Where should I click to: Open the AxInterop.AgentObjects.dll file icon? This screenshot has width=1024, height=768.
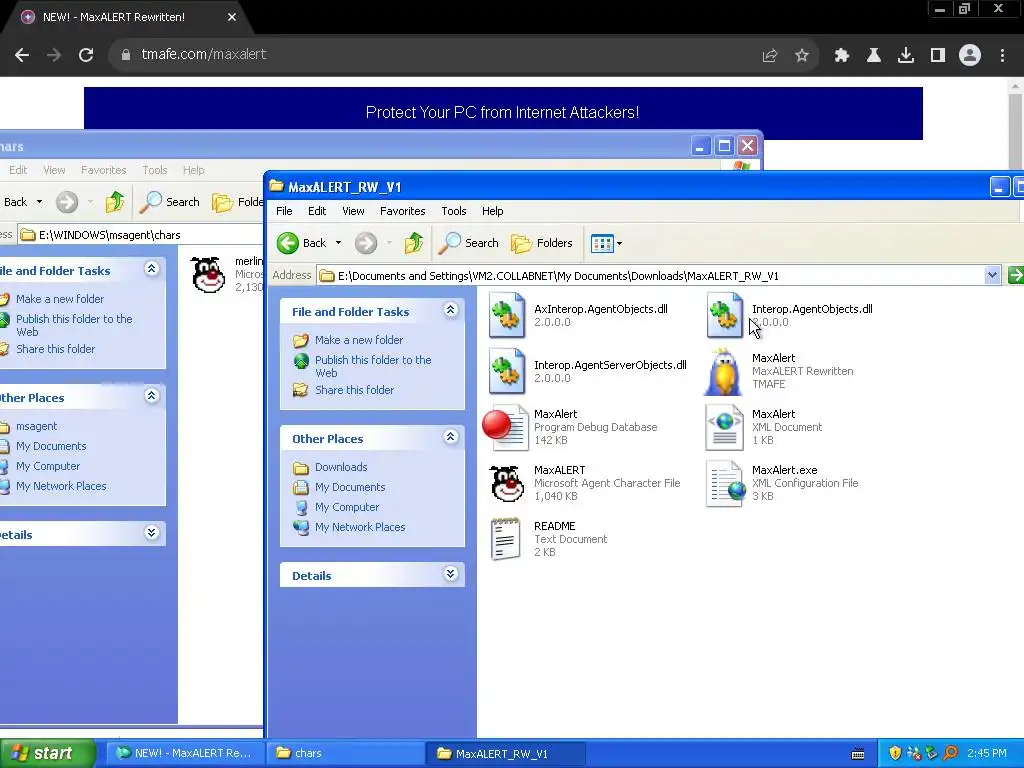507,315
